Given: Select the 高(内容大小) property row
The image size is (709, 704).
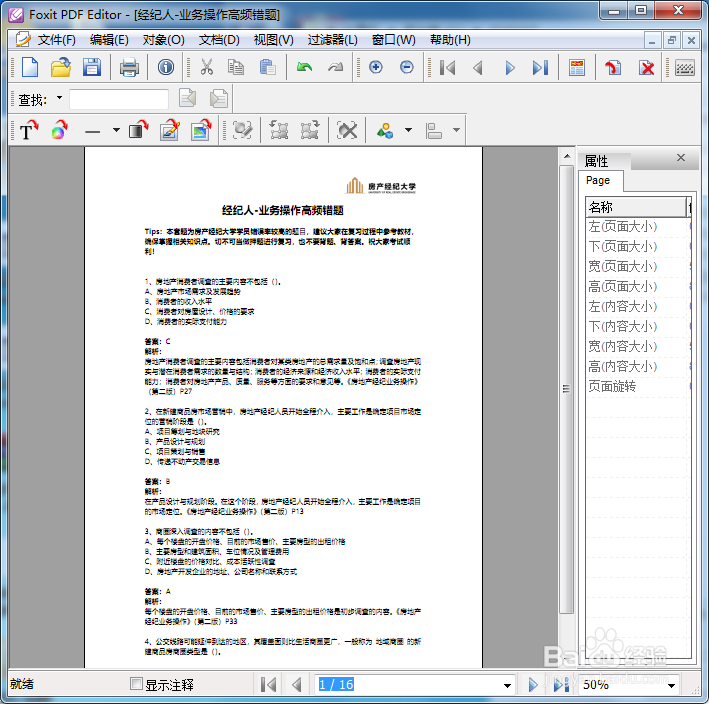Looking at the screenshot, I should [638, 366].
